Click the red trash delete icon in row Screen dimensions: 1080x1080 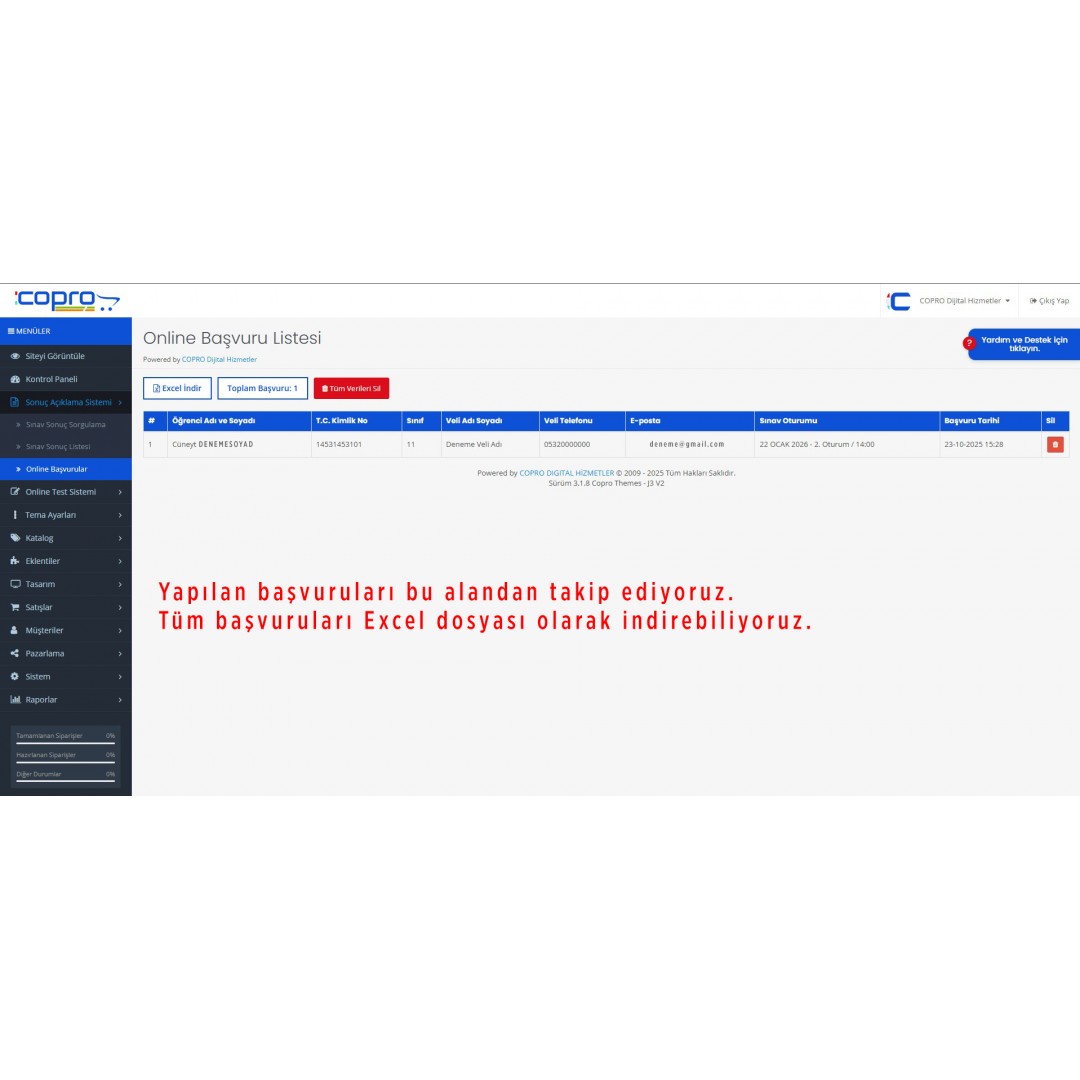coord(1055,444)
